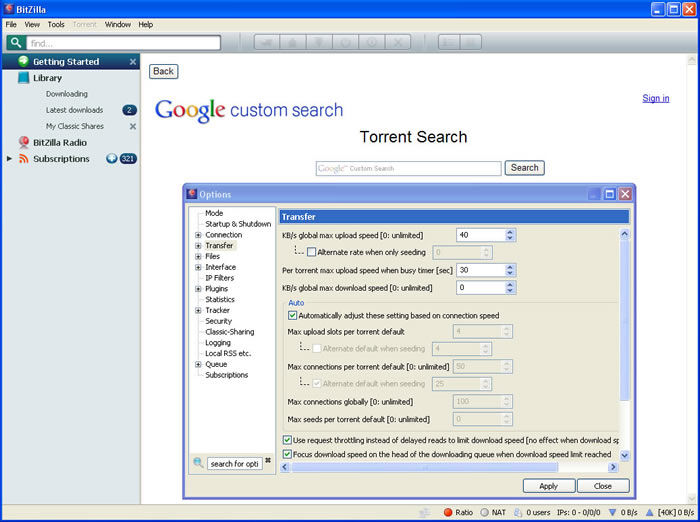Image resolution: width=700 pixels, height=522 pixels.
Task: Close the My Classic Shares entry
Action: coord(133,126)
